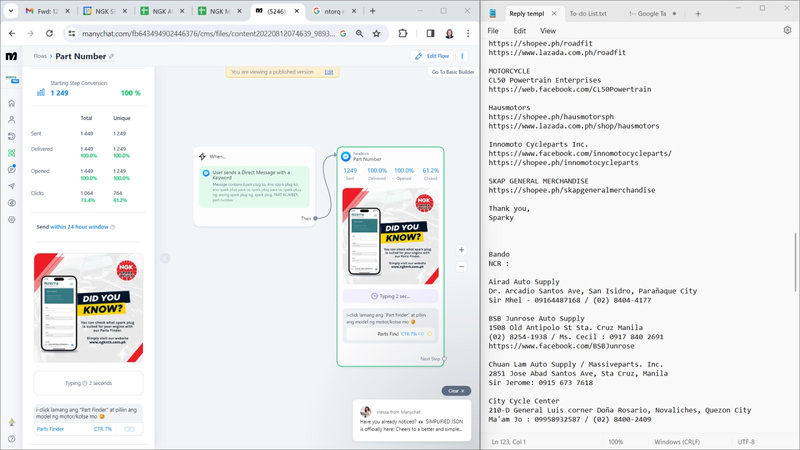The image size is (800, 450).
Task: Click the Edit link in published banner
Action: [x=329, y=72]
